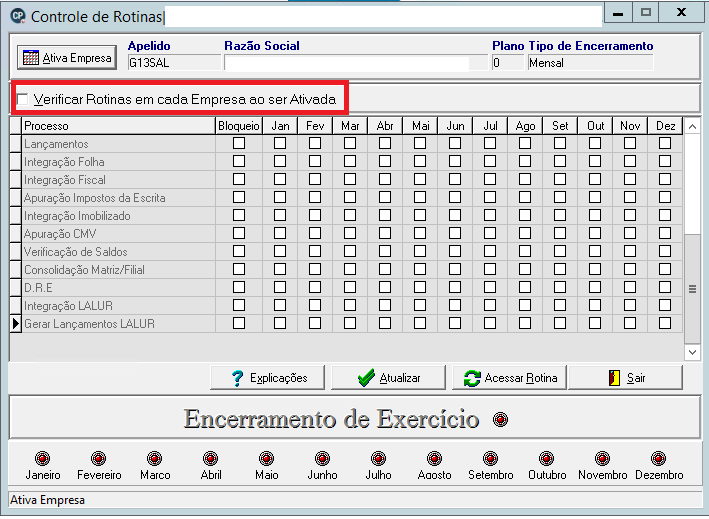The height and width of the screenshot is (519, 709).
Task: Select the Lançamentos process row label
Action: pos(56,144)
